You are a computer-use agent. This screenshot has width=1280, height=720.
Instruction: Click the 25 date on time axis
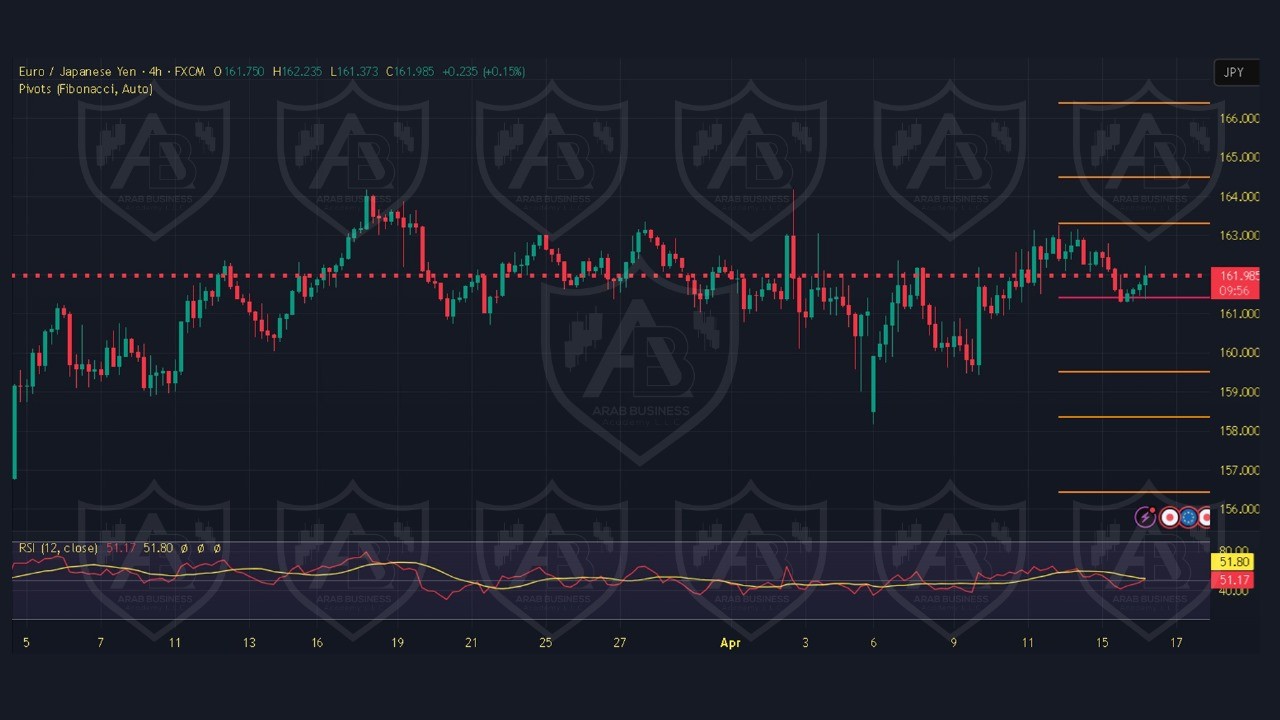(545, 643)
